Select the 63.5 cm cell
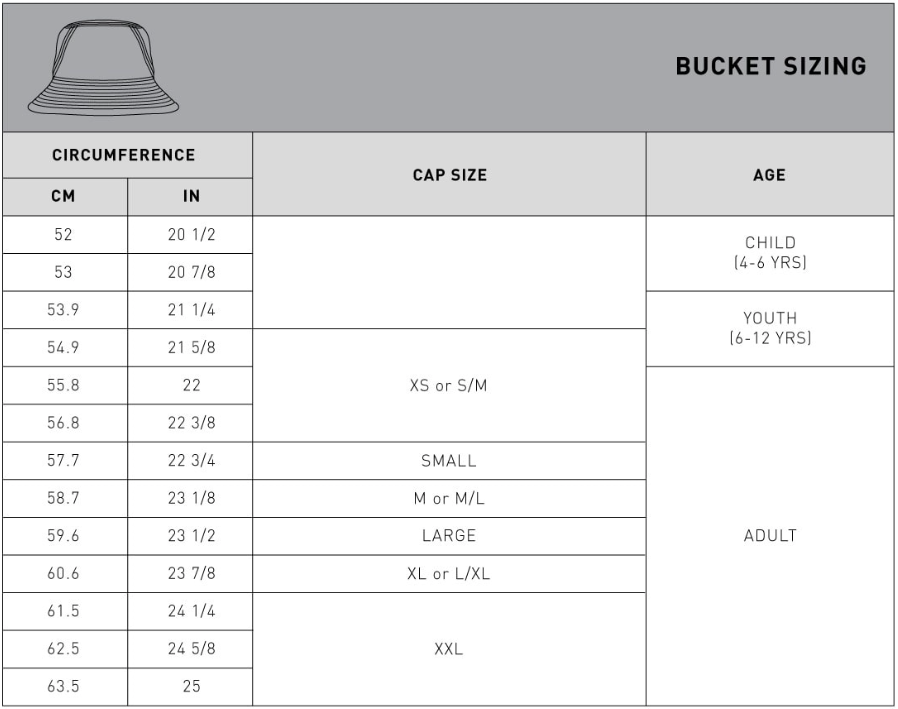898x709 pixels. (65, 687)
